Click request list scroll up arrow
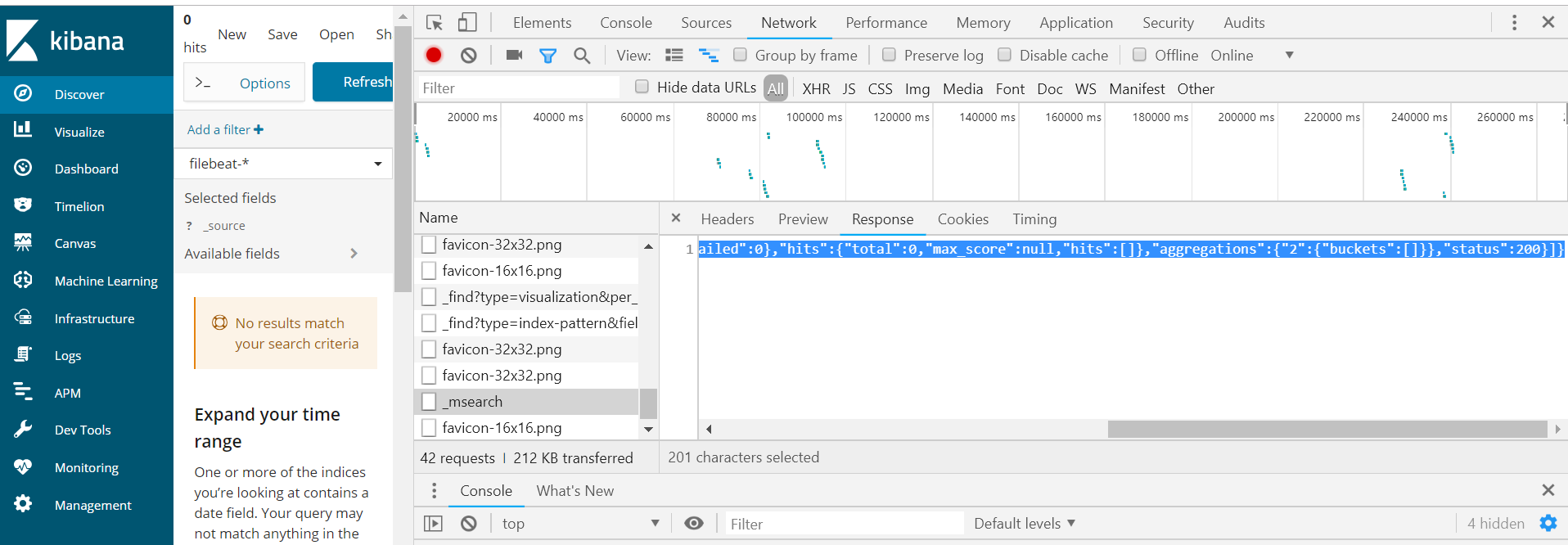This screenshot has height=545, width=1568. (x=649, y=246)
